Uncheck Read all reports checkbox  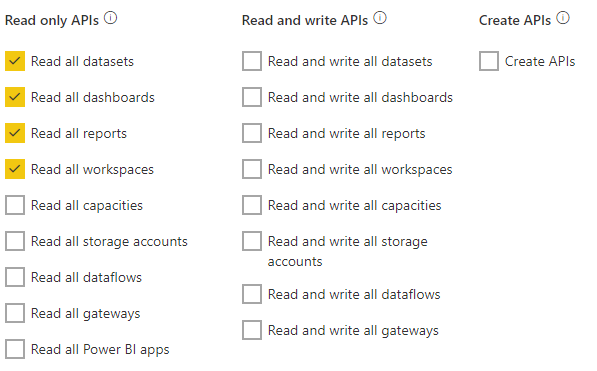15,133
